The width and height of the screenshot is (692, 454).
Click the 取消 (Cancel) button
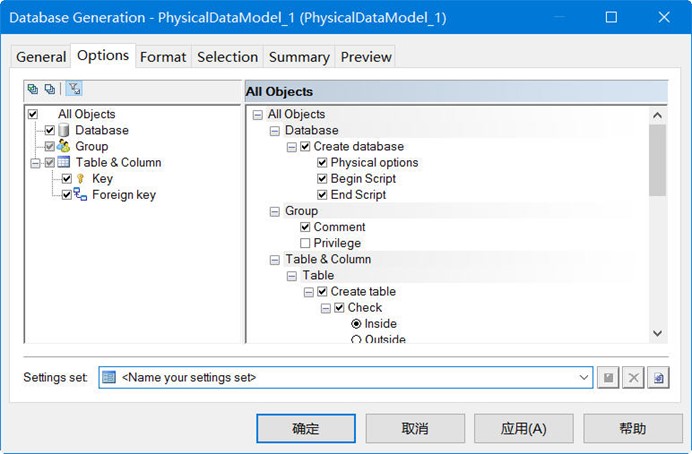[x=415, y=428]
